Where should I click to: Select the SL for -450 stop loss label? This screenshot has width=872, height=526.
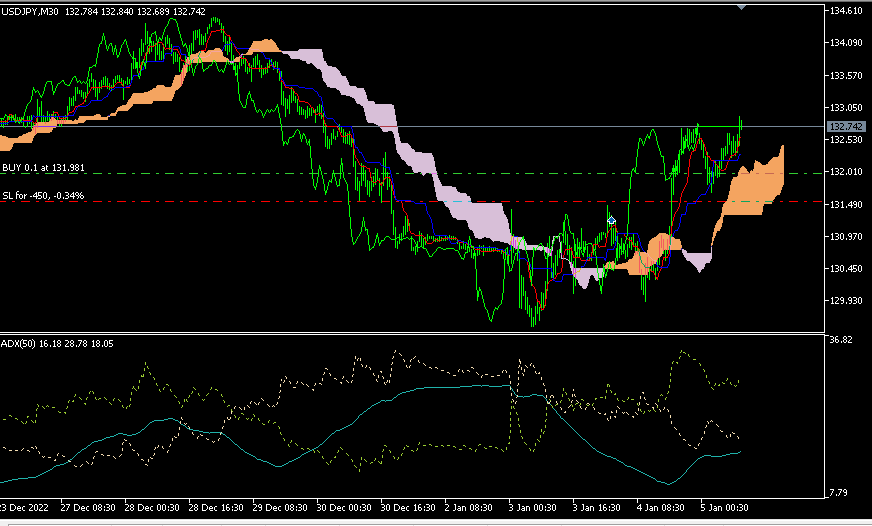[43, 196]
